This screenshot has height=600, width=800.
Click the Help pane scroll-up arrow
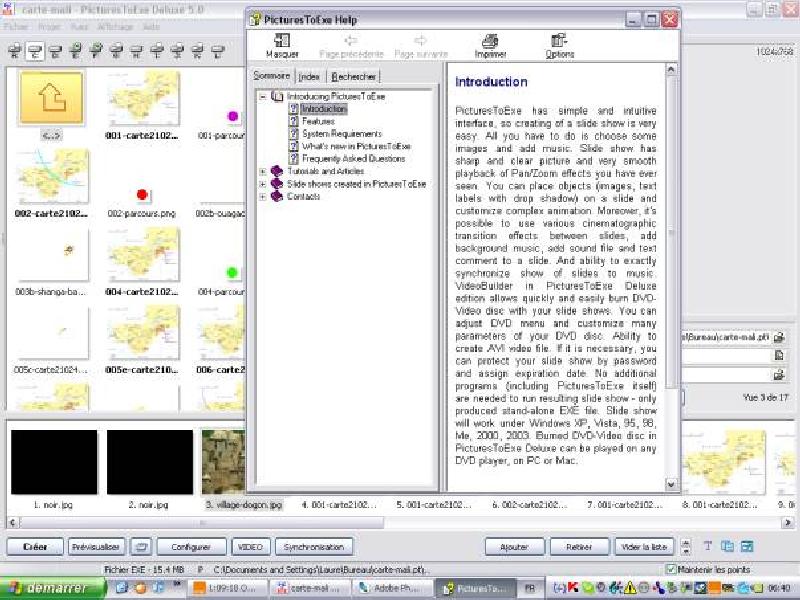click(671, 69)
